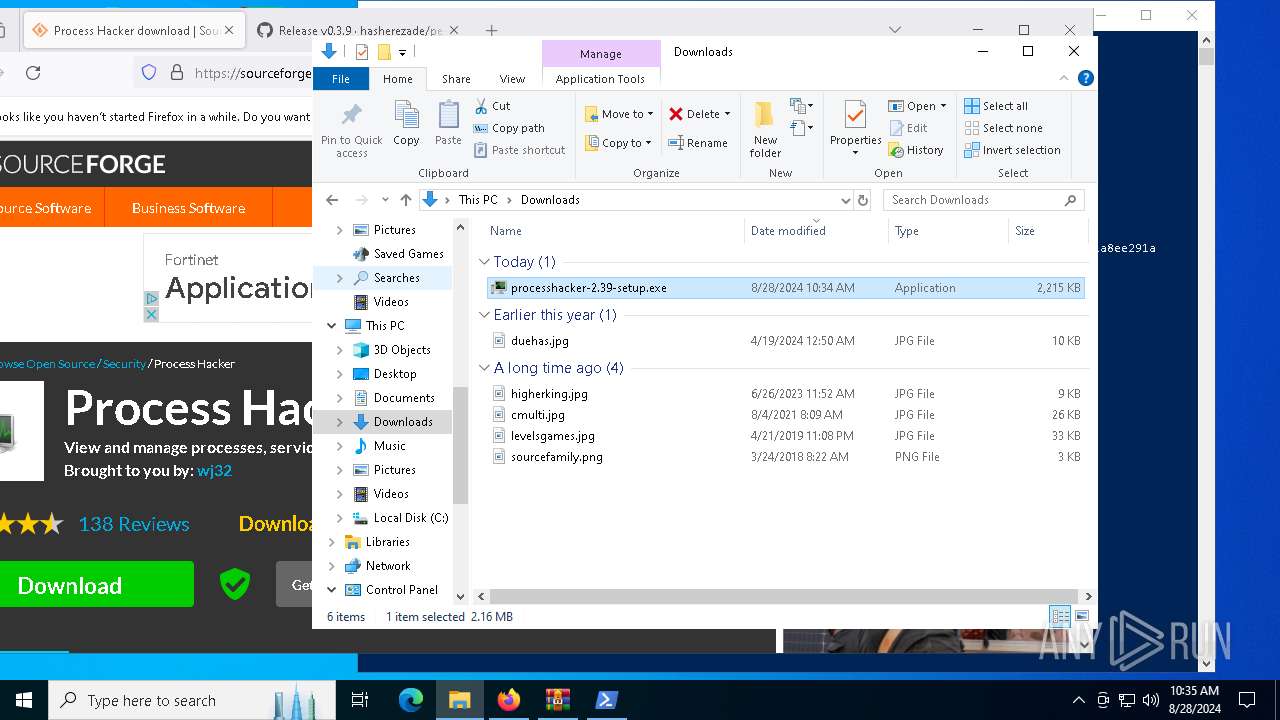Click Select all in ribbon

point(996,106)
